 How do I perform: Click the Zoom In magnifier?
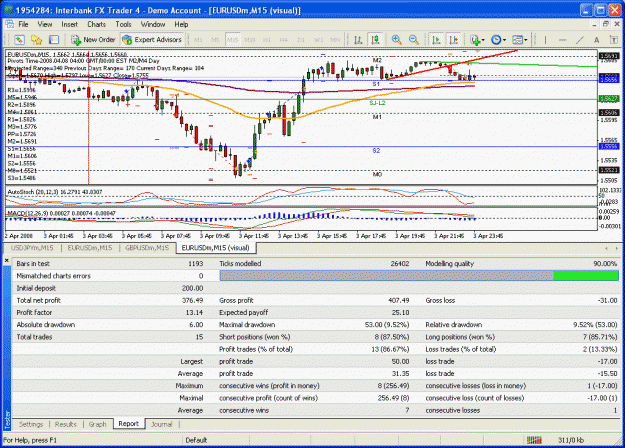click(396, 39)
